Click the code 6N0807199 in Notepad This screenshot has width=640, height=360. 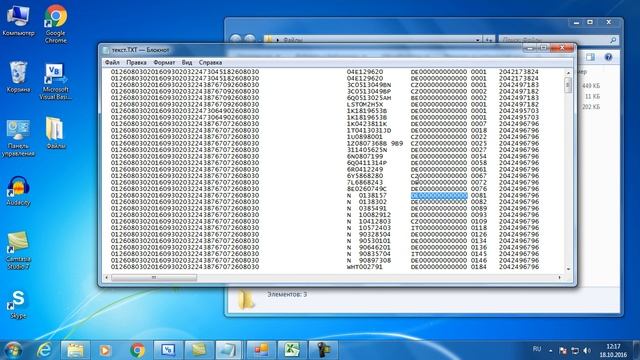click(x=365, y=156)
